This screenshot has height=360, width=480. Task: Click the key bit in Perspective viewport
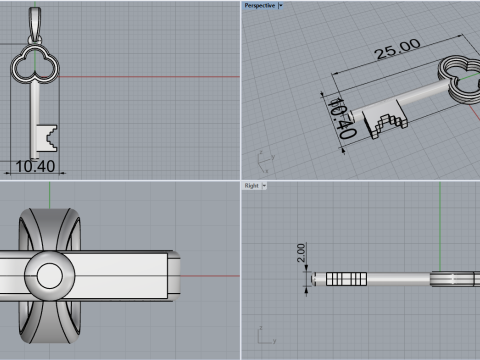385,119
